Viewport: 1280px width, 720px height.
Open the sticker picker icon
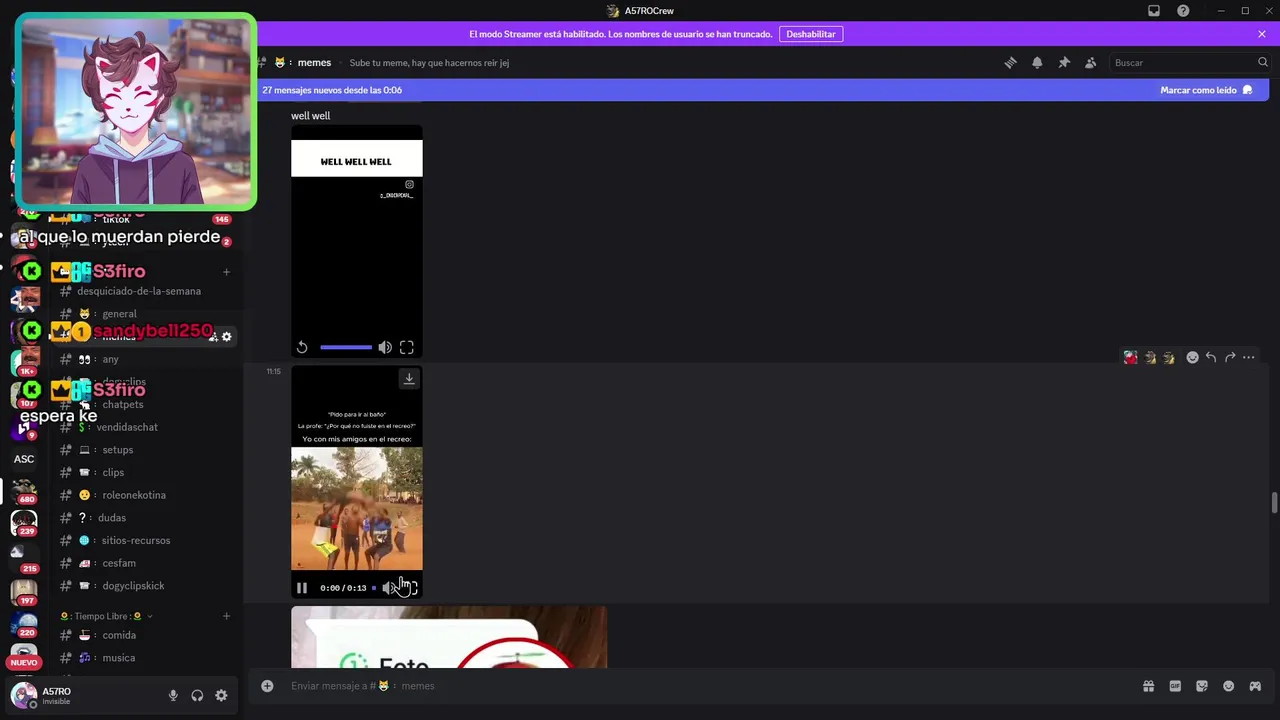[1202, 686]
